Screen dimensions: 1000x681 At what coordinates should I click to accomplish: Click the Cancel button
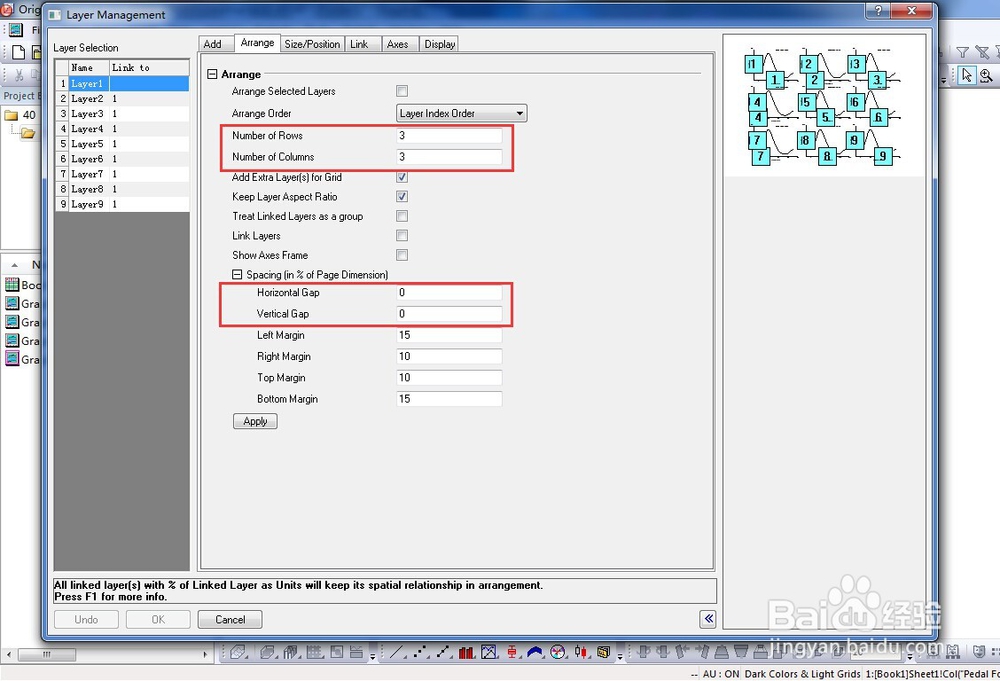coord(230,619)
